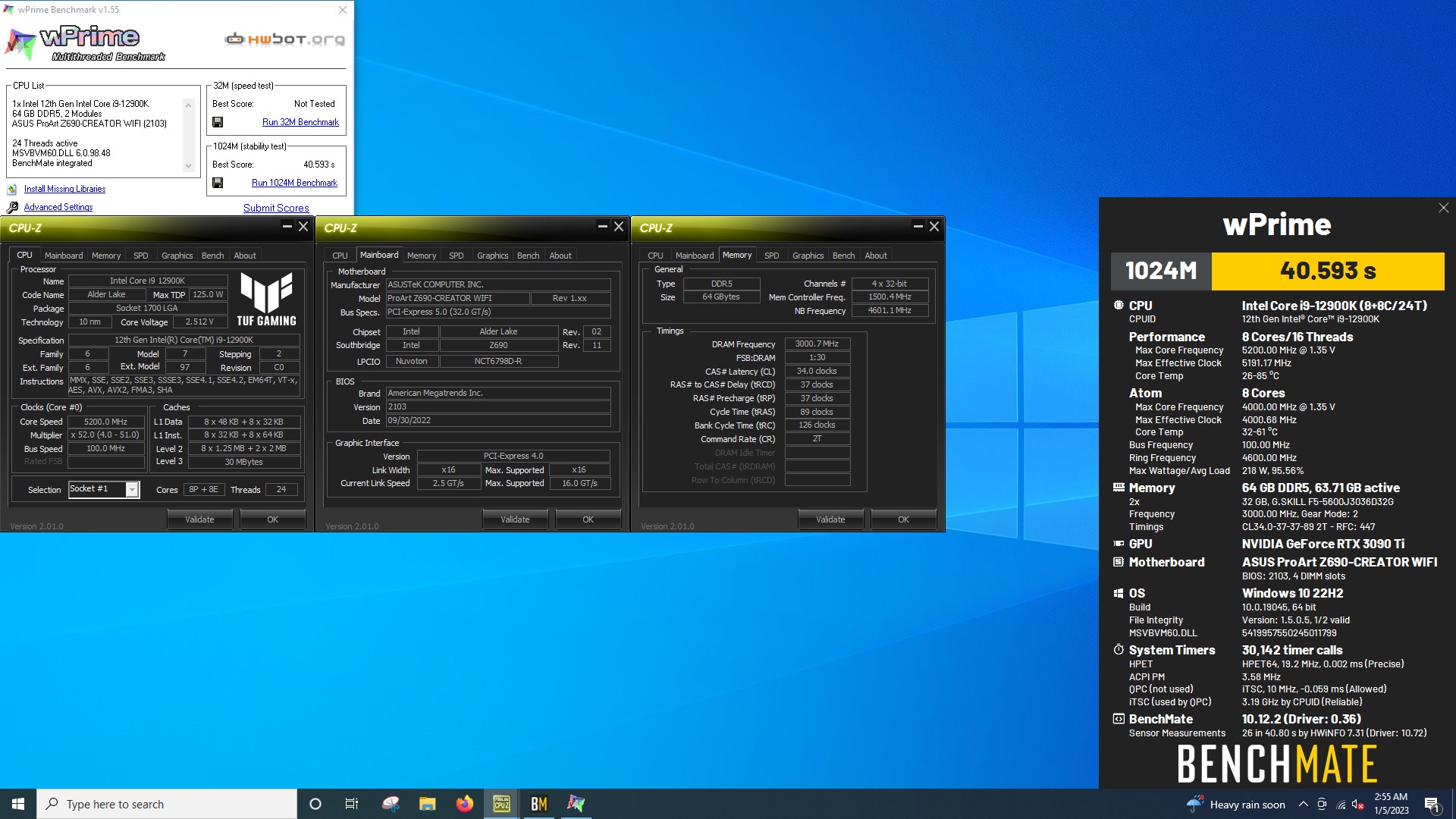Click the GPU card icon in BenchMate panel
The height and width of the screenshot is (819, 1456).
click(1119, 544)
